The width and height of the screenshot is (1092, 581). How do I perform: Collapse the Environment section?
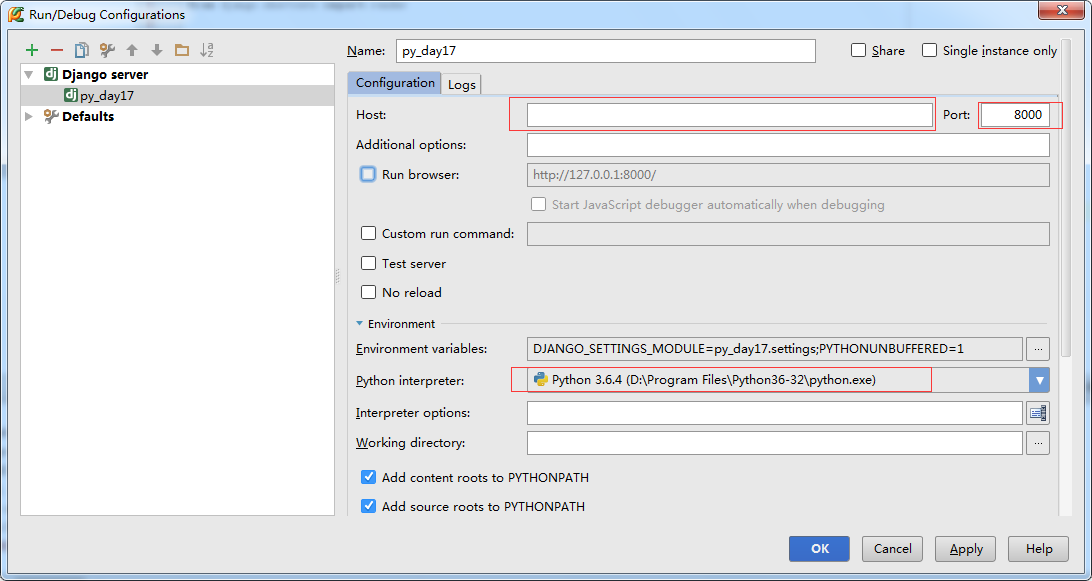[x=360, y=324]
